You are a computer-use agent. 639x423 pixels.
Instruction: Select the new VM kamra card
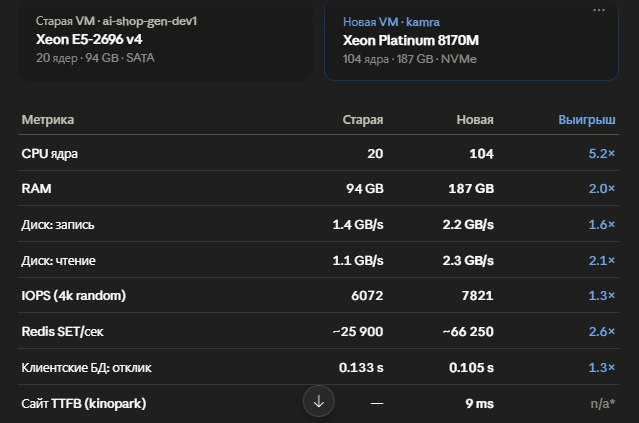(x=472, y=40)
